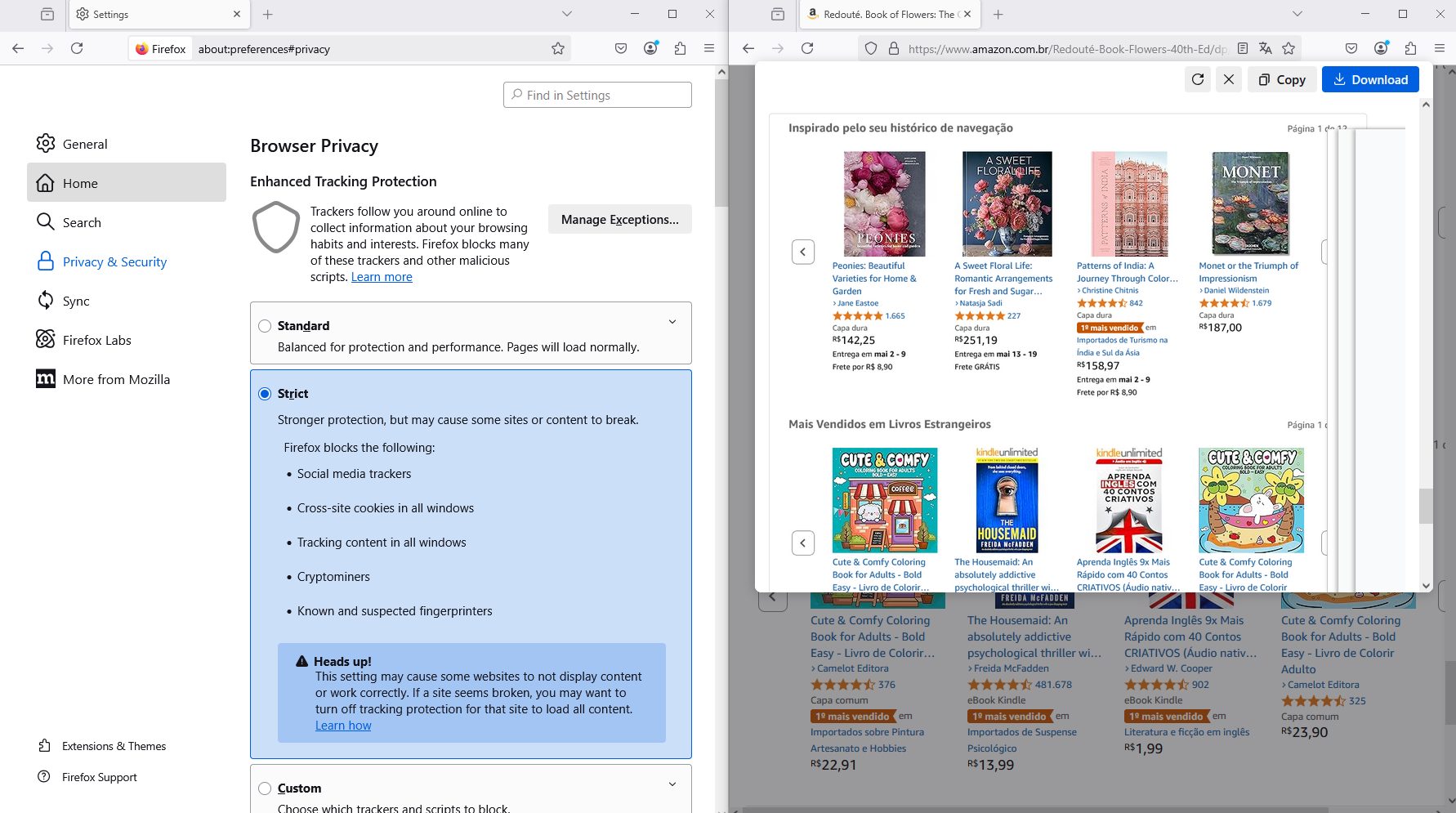Copy the screenshot to clipboard

1282,79
